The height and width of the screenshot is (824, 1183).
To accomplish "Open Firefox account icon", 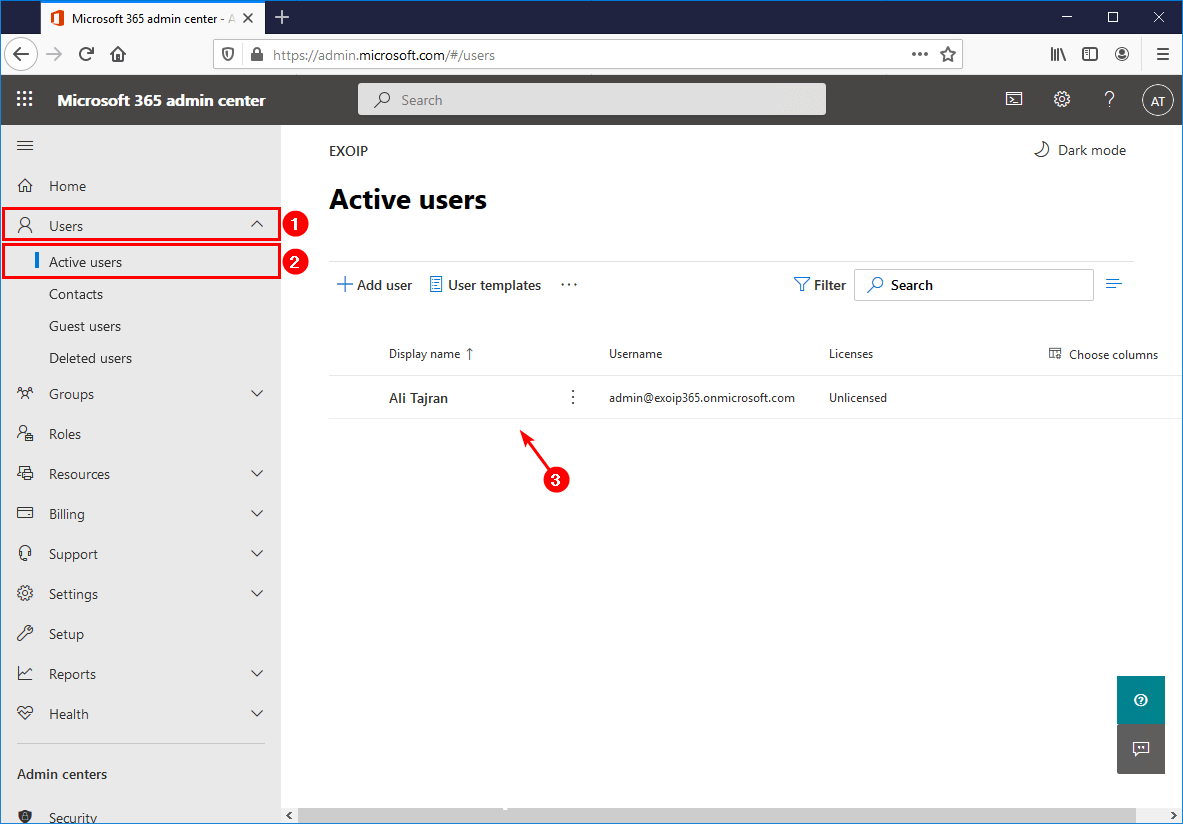I will [x=1122, y=54].
